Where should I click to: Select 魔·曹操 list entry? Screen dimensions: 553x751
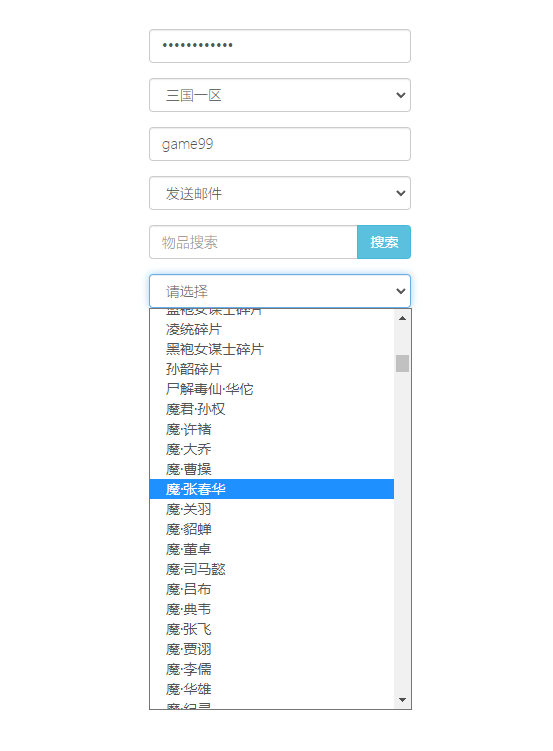pyautogui.click(x=271, y=469)
